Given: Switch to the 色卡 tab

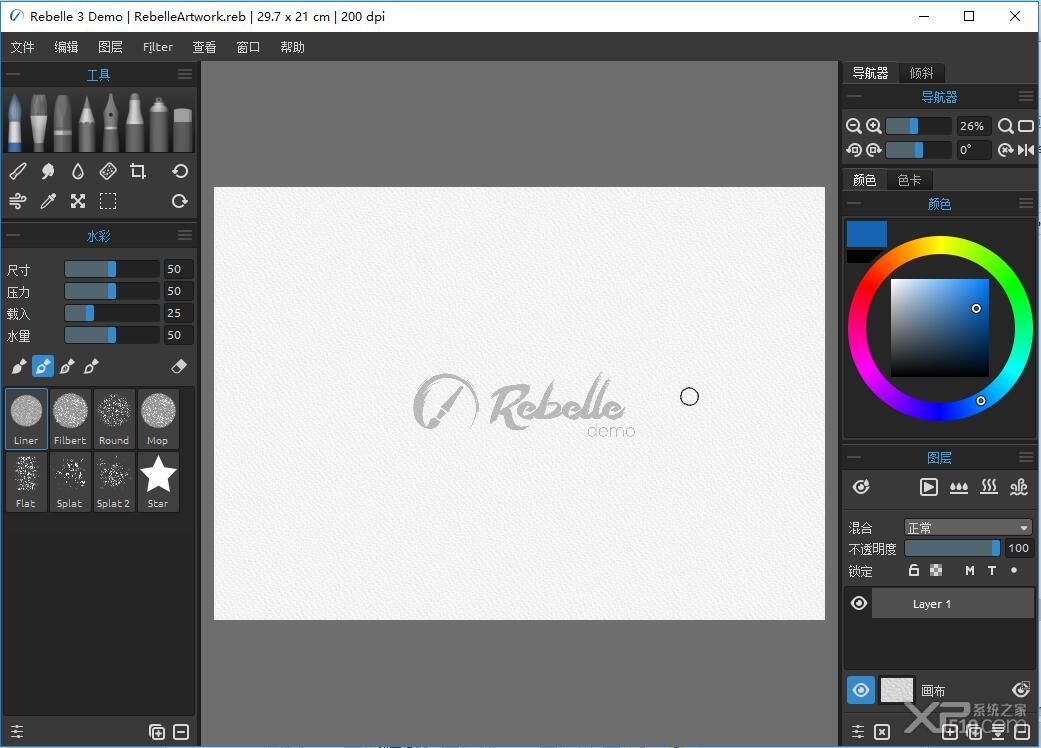Looking at the screenshot, I should tap(909, 180).
